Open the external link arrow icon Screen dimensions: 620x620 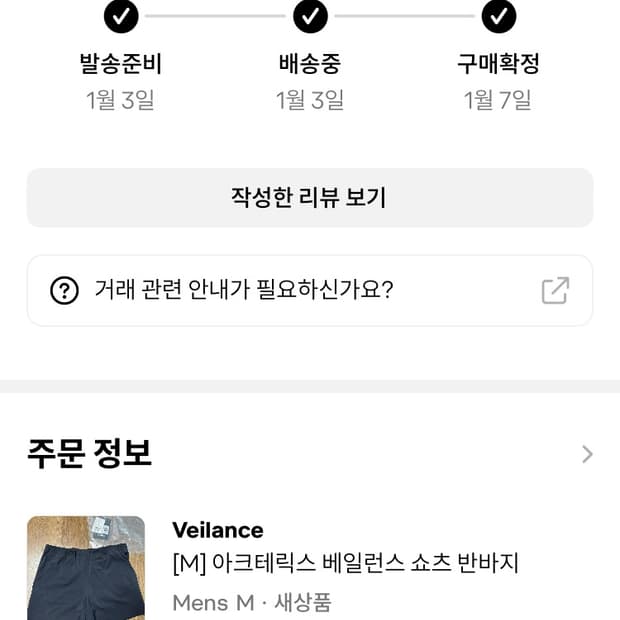555,290
